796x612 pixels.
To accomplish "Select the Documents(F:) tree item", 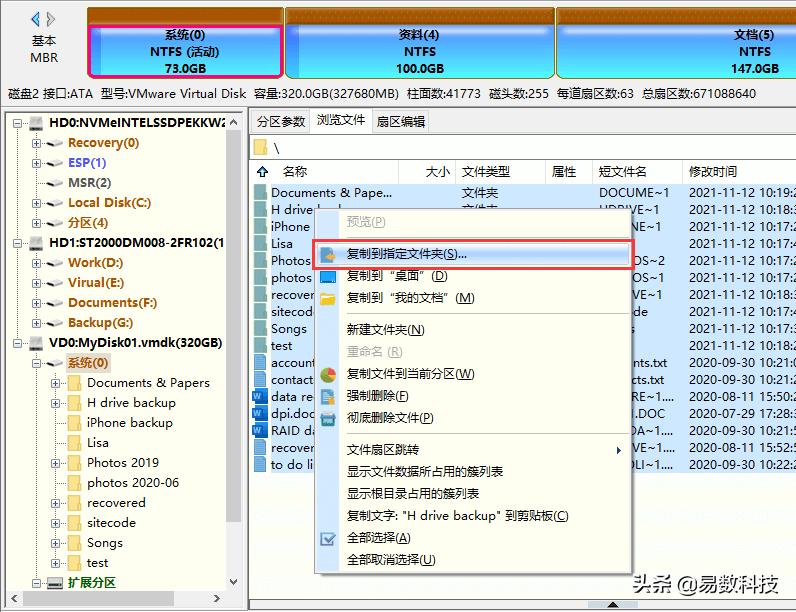I will point(112,303).
